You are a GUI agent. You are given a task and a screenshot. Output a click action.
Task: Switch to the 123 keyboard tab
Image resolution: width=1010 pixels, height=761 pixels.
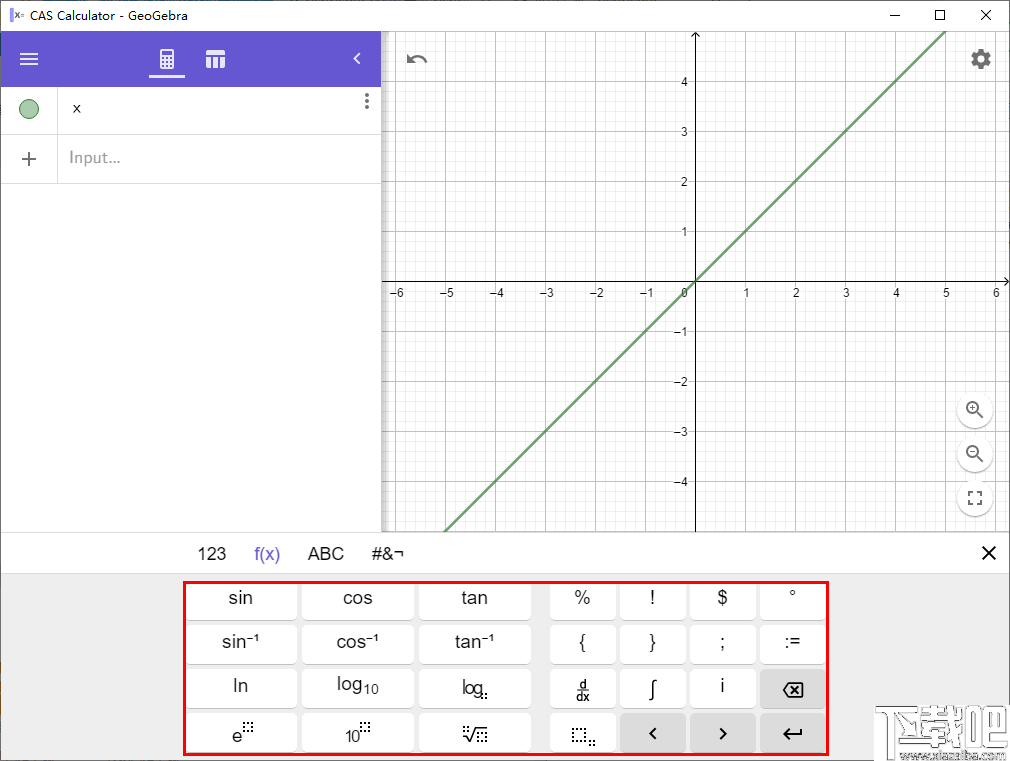pyautogui.click(x=212, y=553)
